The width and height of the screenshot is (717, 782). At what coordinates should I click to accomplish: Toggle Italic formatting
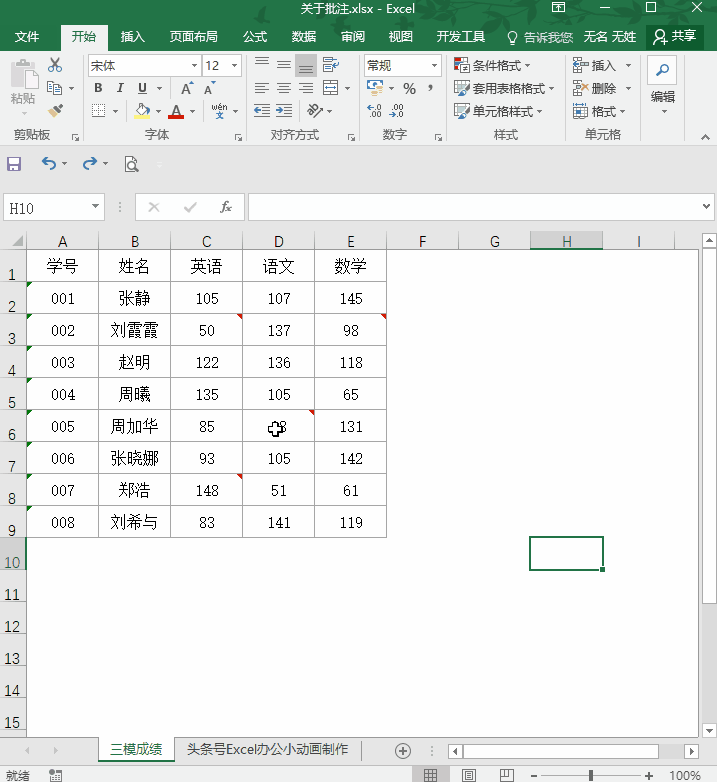click(120, 88)
